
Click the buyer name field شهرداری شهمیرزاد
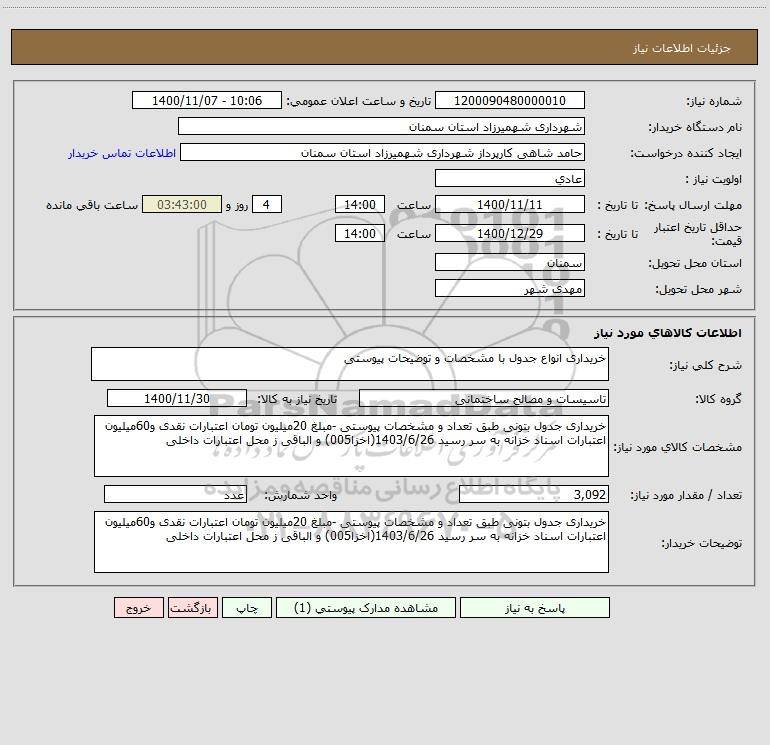pyautogui.click(x=381, y=126)
